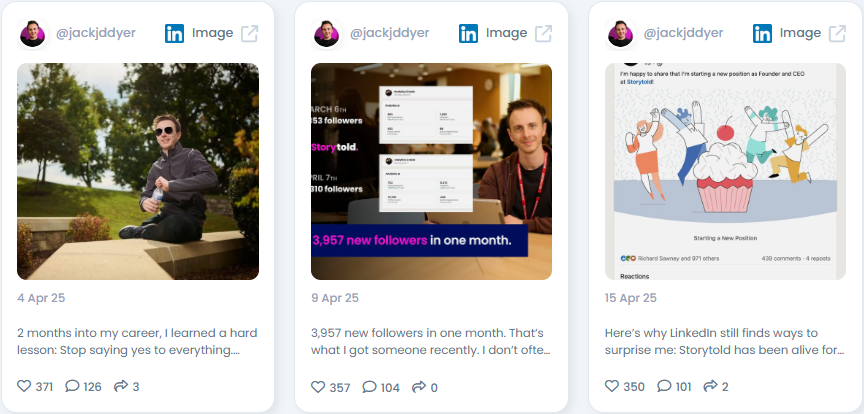This screenshot has height=414, width=864.
Task: Open external link icon on the 4 Apr post
Action: [250, 34]
